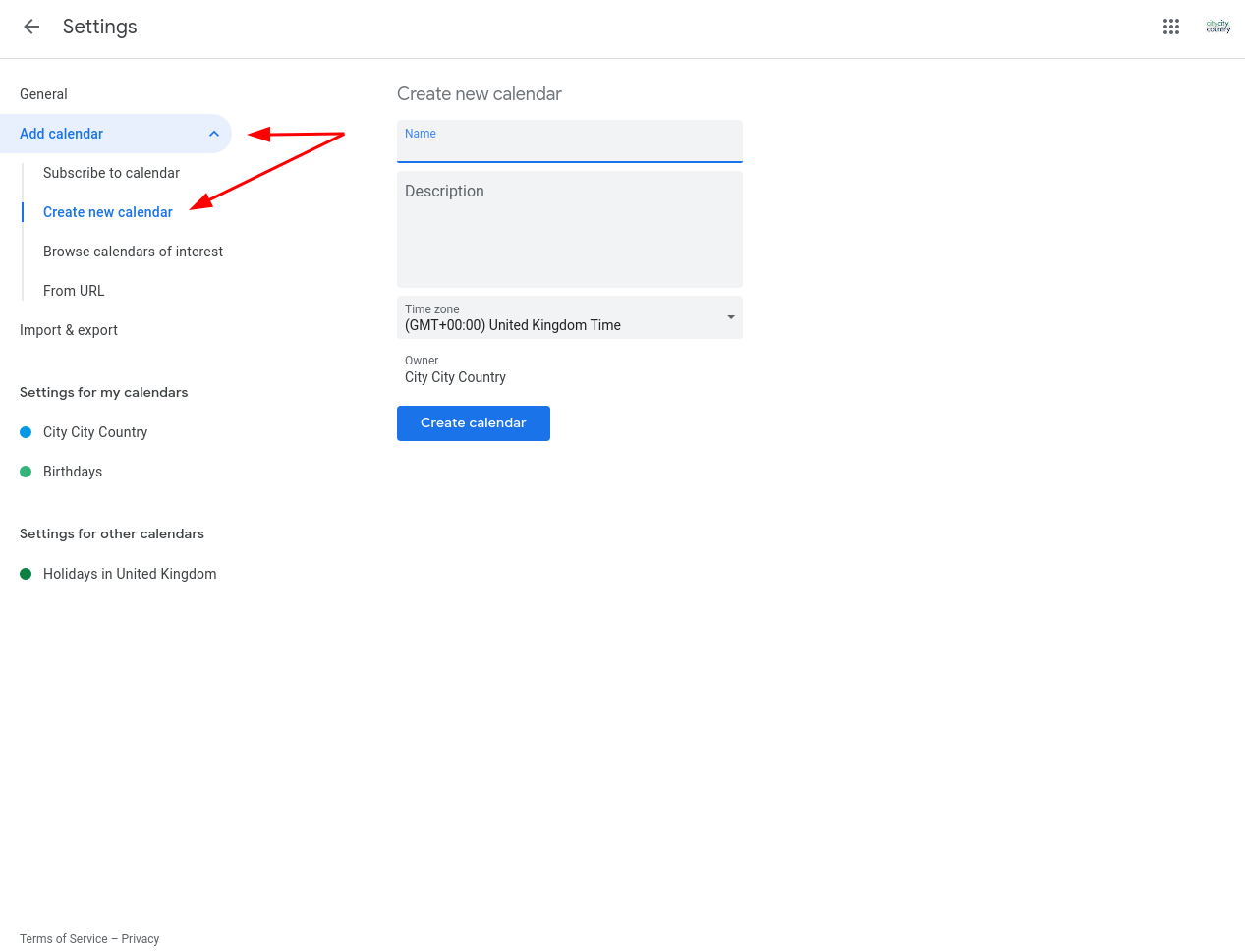The width and height of the screenshot is (1245, 952).
Task: Open City City Country calendar settings
Action: tap(95, 432)
